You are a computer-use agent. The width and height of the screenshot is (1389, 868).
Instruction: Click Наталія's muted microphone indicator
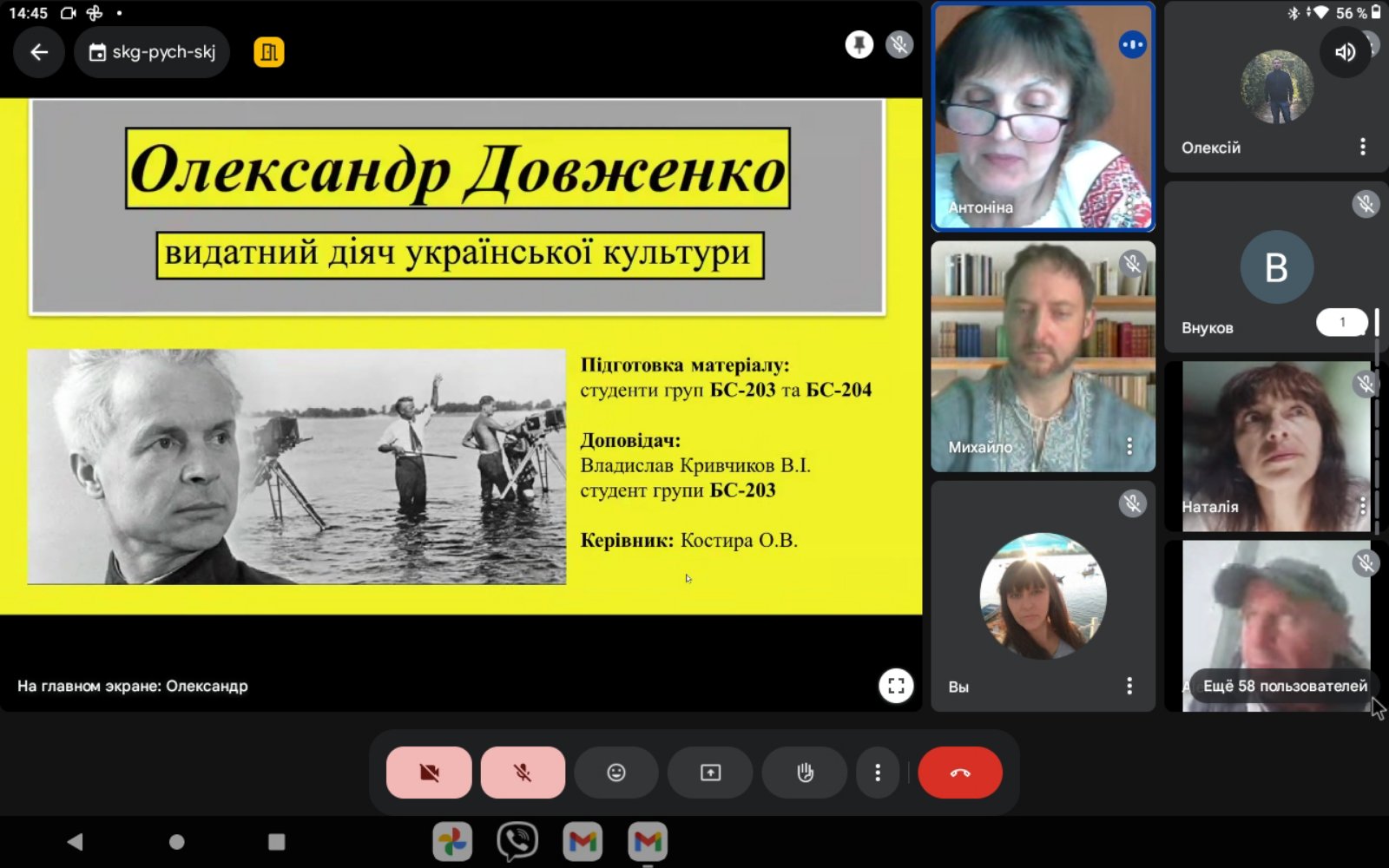click(x=1366, y=384)
